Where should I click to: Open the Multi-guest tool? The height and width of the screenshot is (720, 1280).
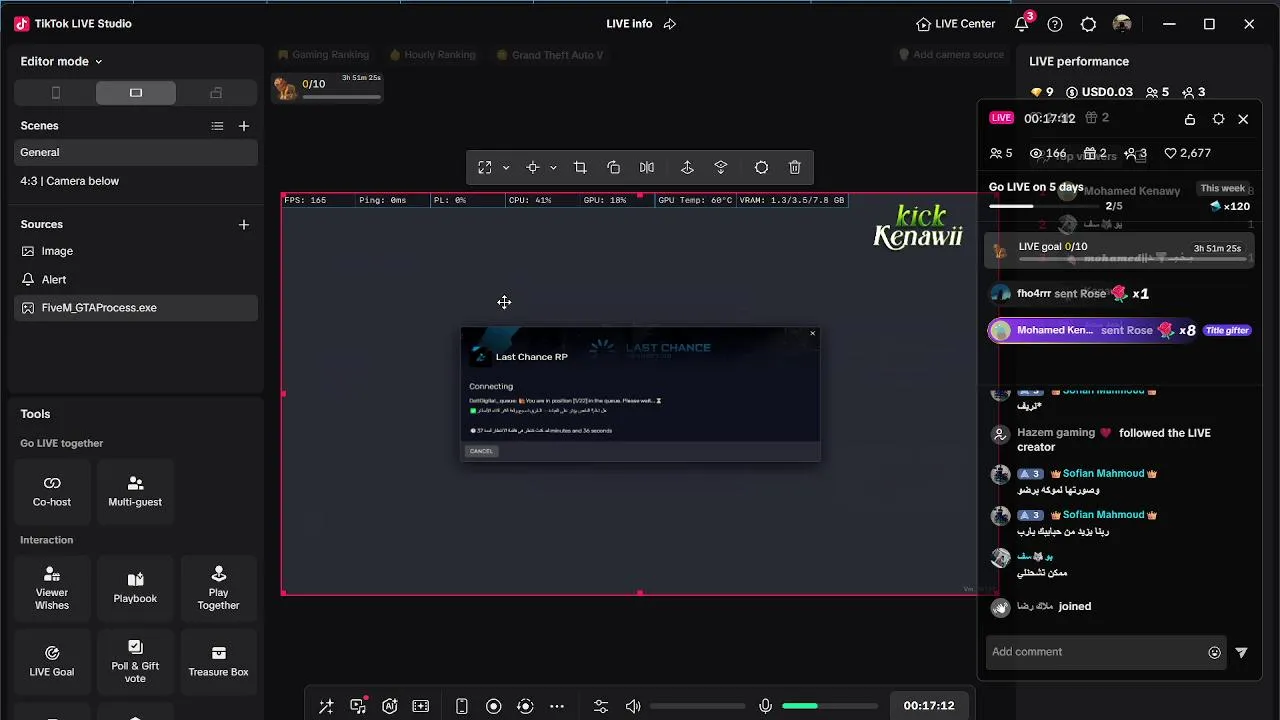pos(135,491)
